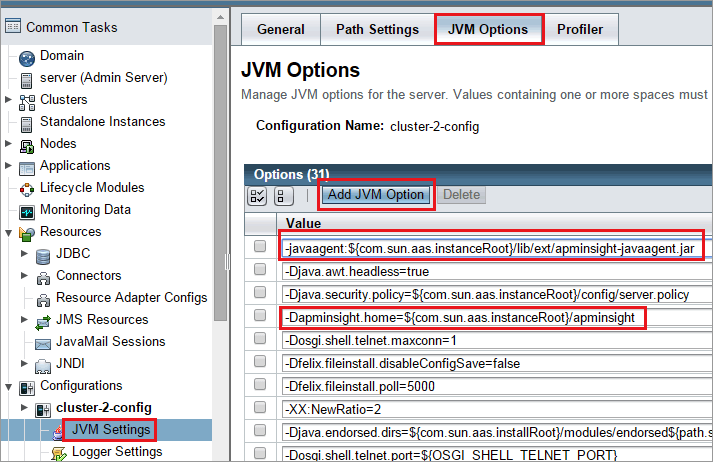Click the Select All options icon
The width and height of the screenshot is (713, 462).
[x=256, y=195]
